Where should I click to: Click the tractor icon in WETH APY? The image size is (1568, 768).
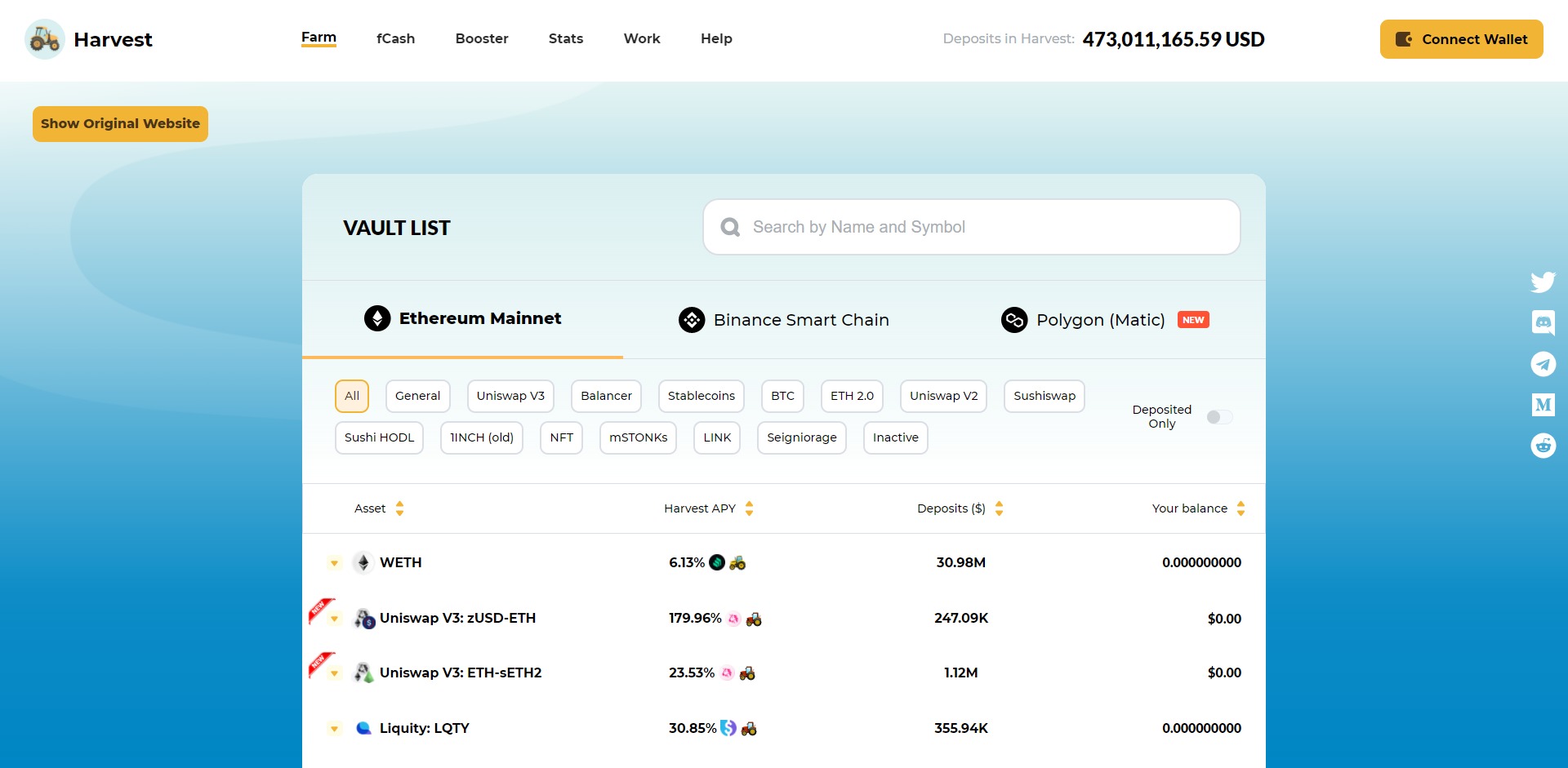tap(737, 562)
